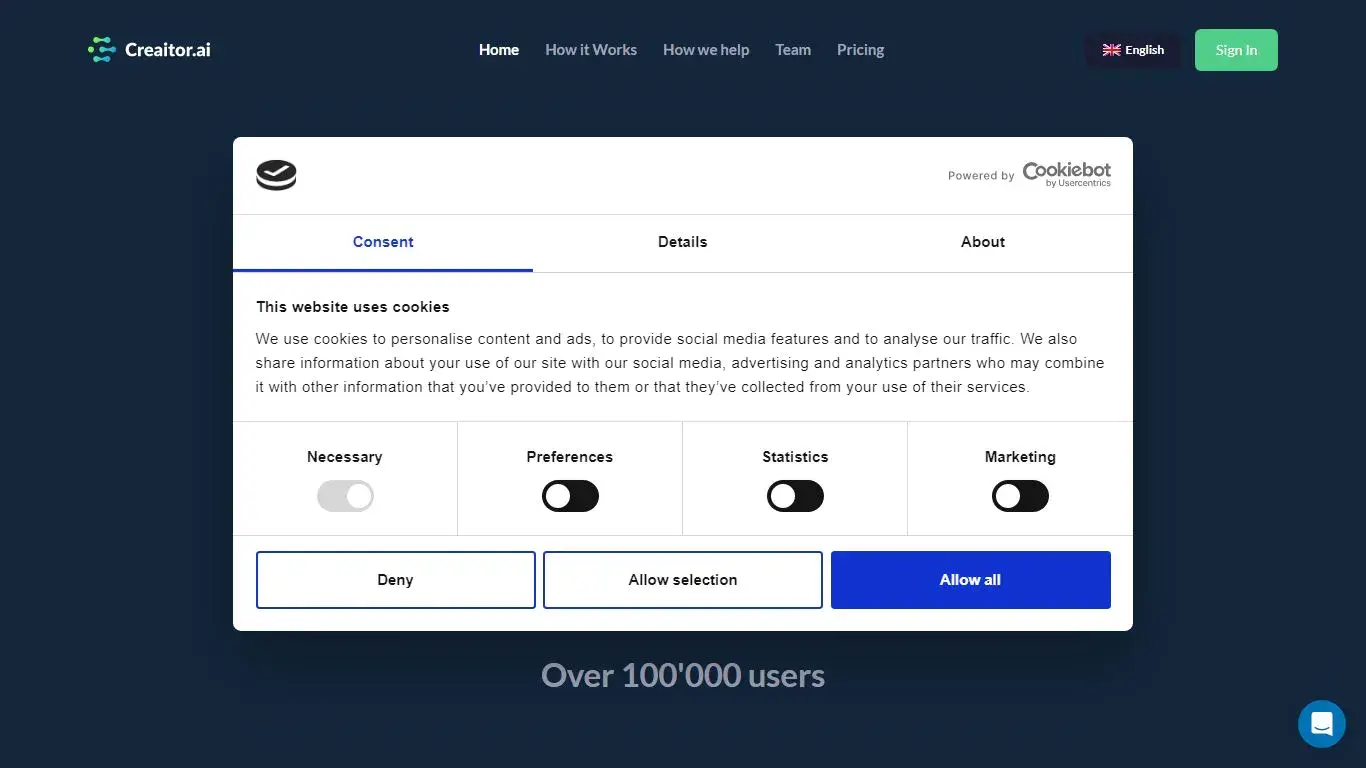Switch to the Details tab
Viewport: 1366px width, 768px height.
tap(682, 242)
